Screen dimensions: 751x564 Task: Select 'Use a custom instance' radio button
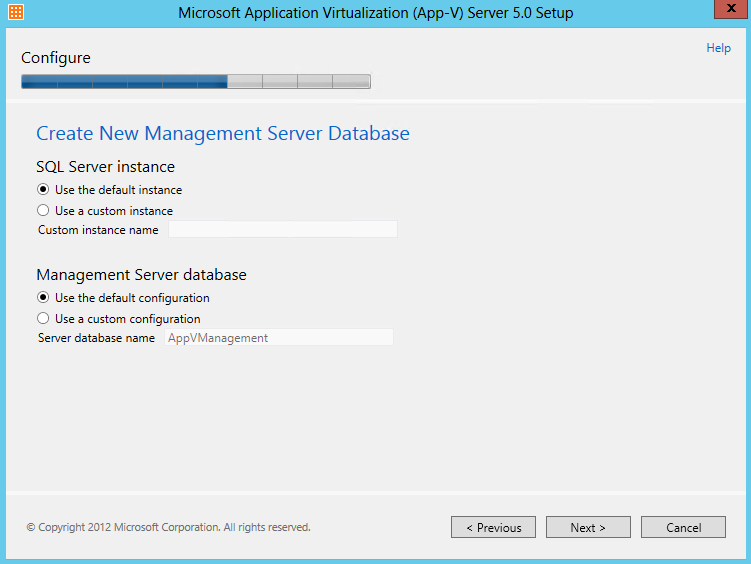pos(43,210)
